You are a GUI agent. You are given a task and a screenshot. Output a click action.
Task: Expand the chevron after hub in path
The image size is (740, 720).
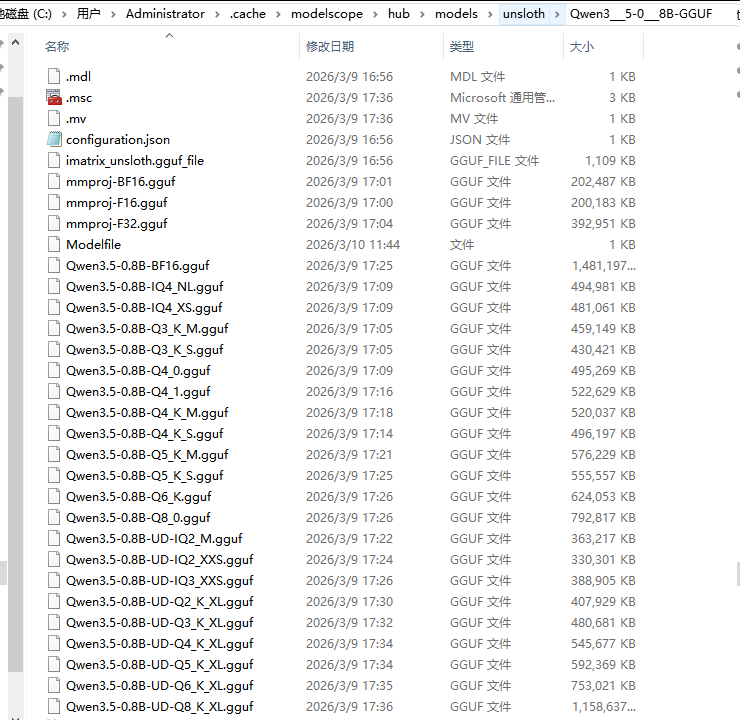422,14
